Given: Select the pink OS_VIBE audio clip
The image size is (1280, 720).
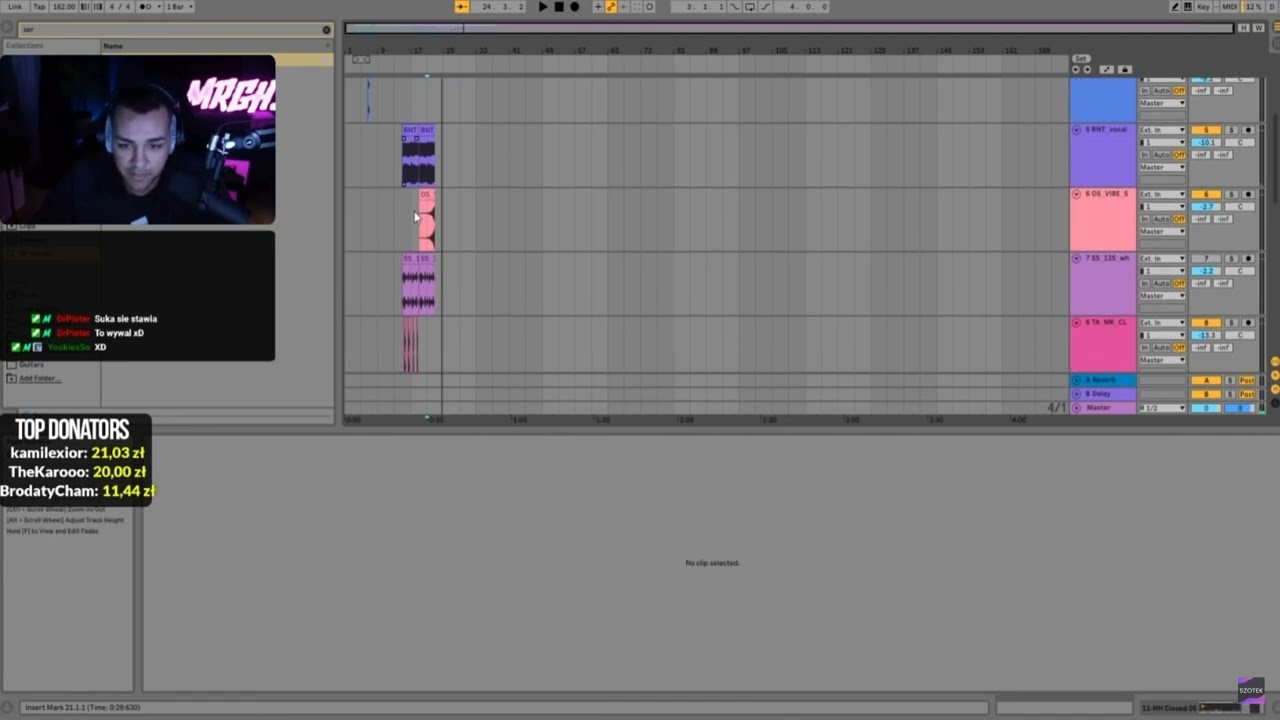Looking at the screenshot, I should point(427,220).
